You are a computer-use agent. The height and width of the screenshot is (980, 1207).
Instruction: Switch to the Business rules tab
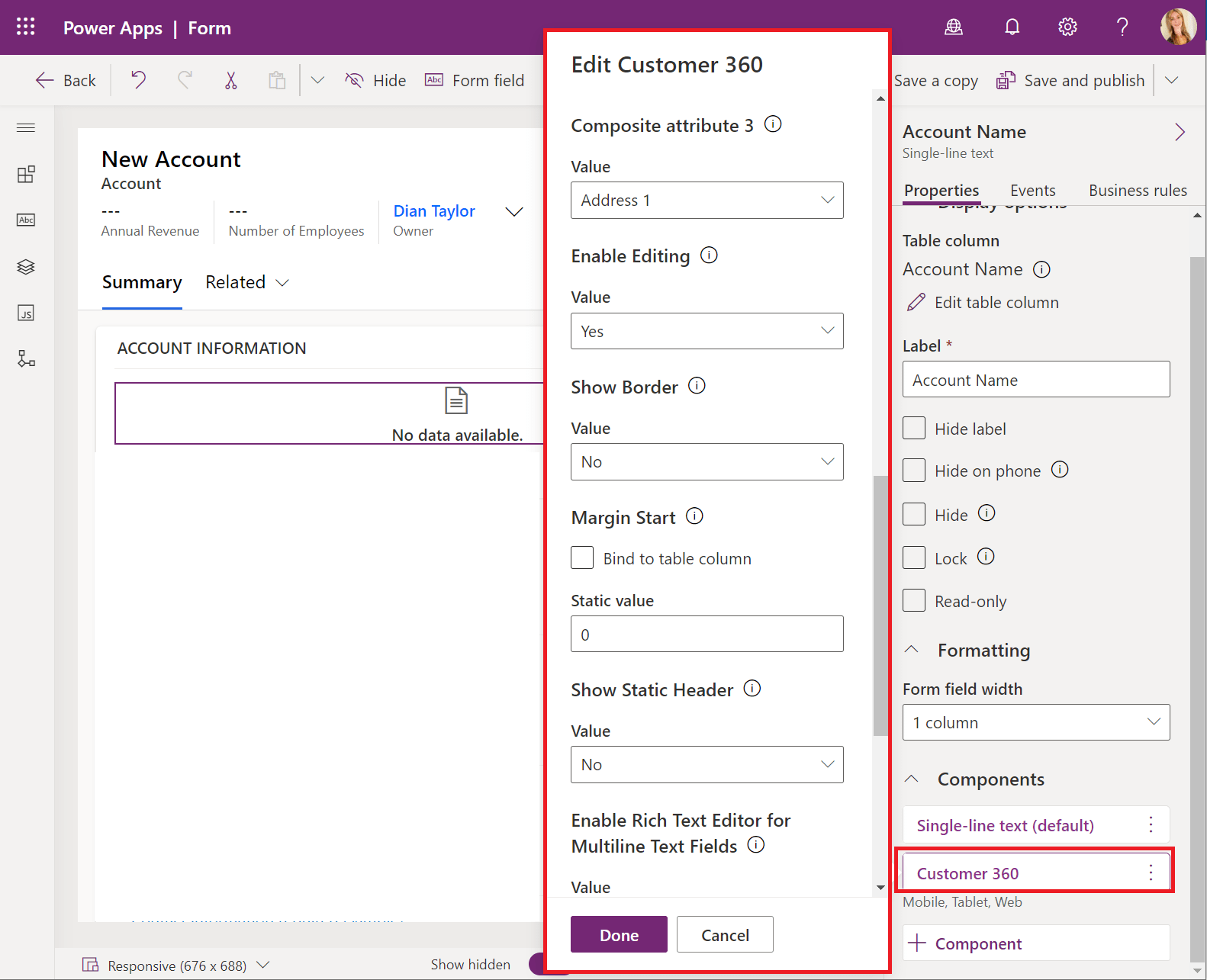(x=1138, y=190)
